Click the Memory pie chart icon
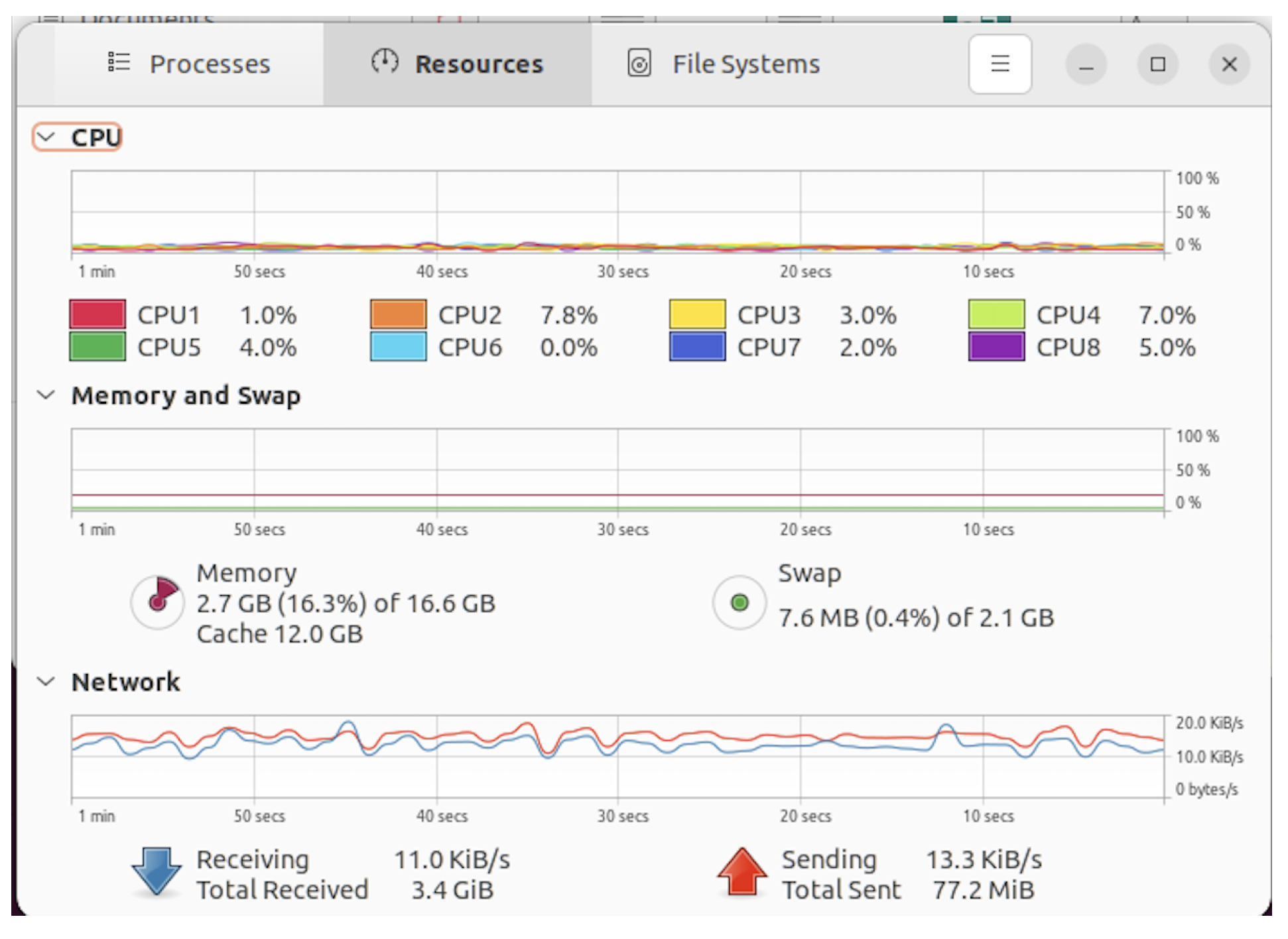 click(158, 601)
